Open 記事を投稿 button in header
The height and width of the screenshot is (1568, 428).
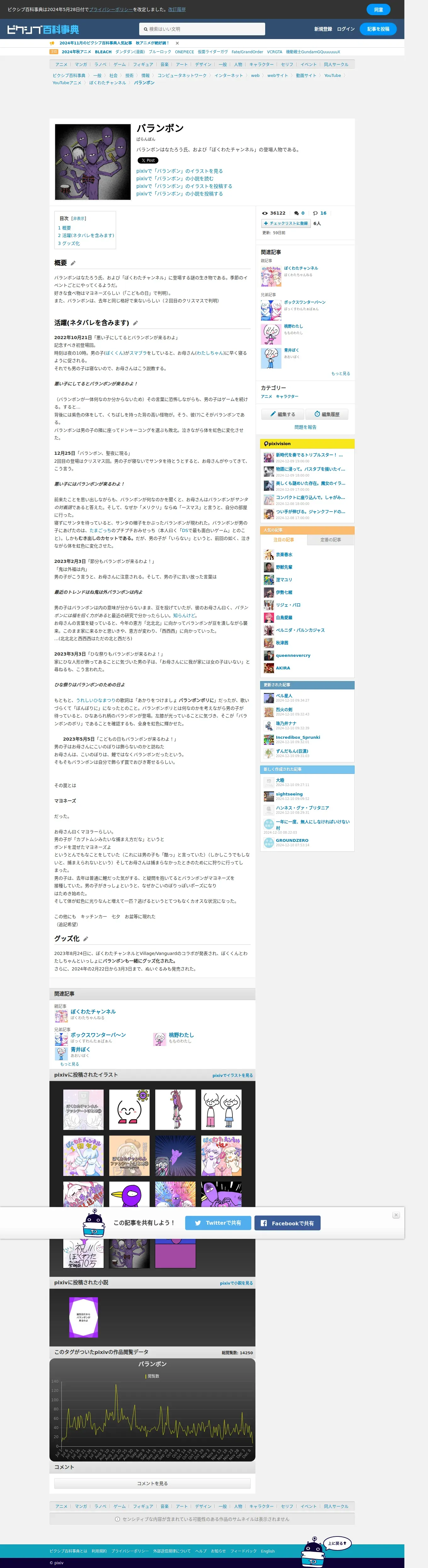(378, 29)
